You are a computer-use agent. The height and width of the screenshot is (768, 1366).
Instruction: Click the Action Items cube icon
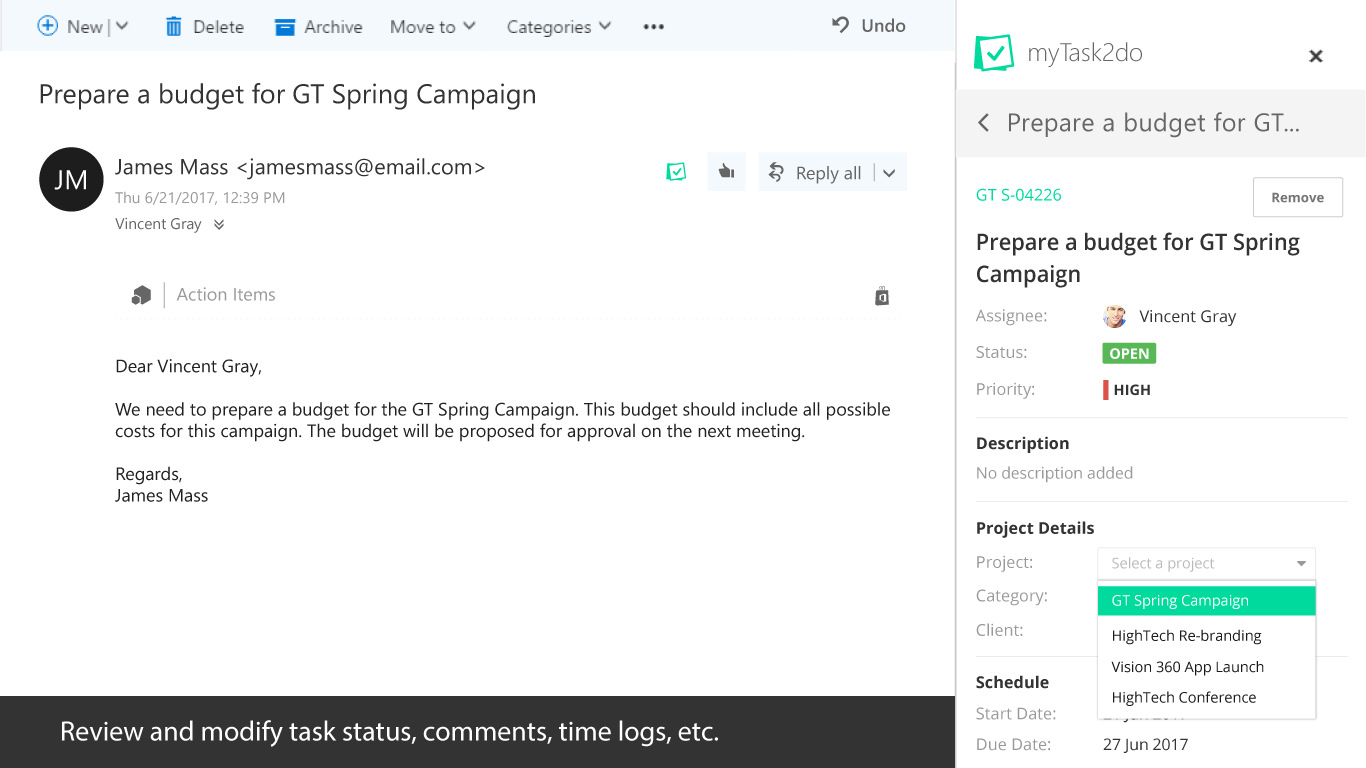coord(141,295)
